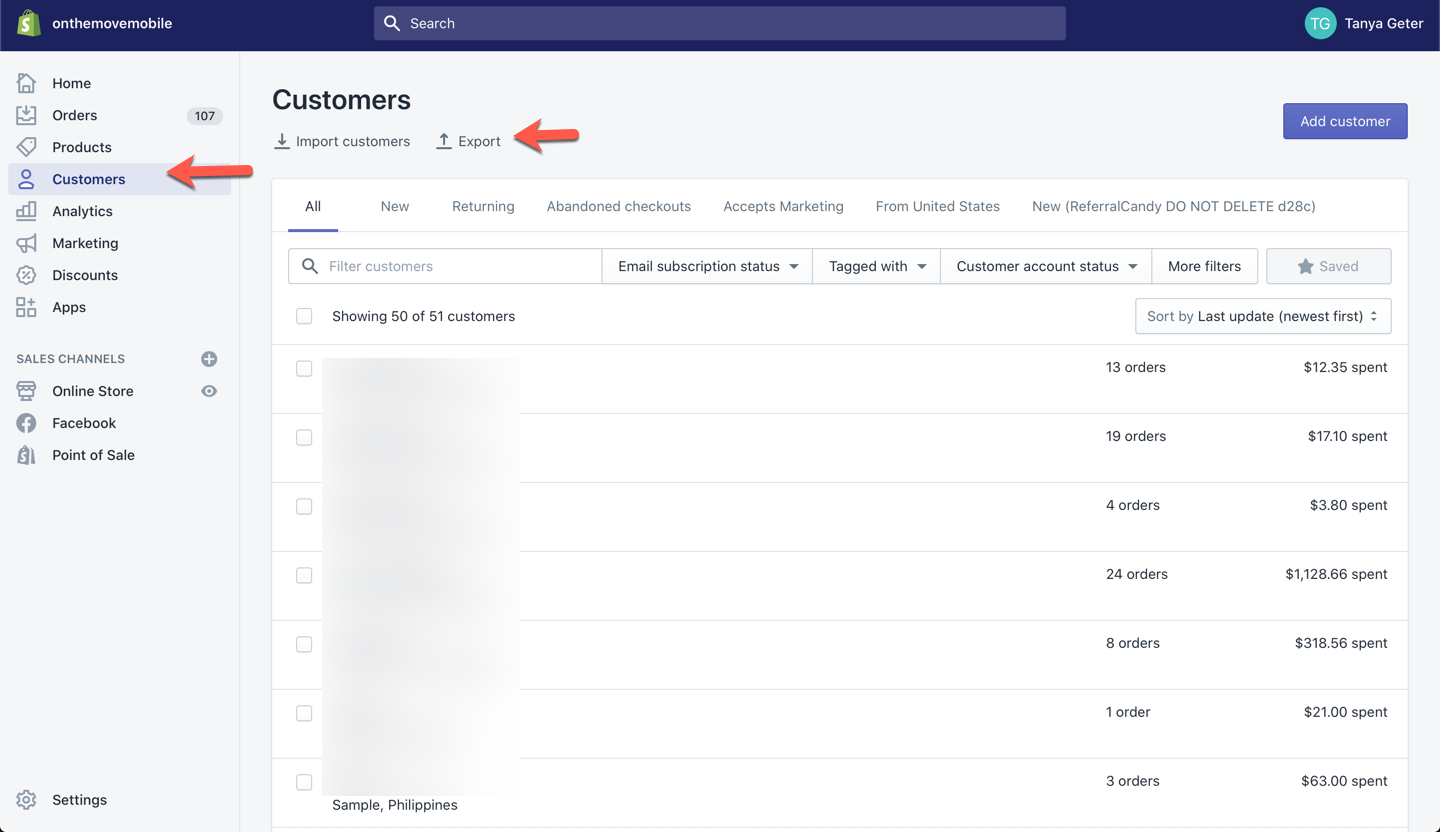Check the customer with 24 orders
This screenshot has height=832, width=1440.
tap(304, 575)
